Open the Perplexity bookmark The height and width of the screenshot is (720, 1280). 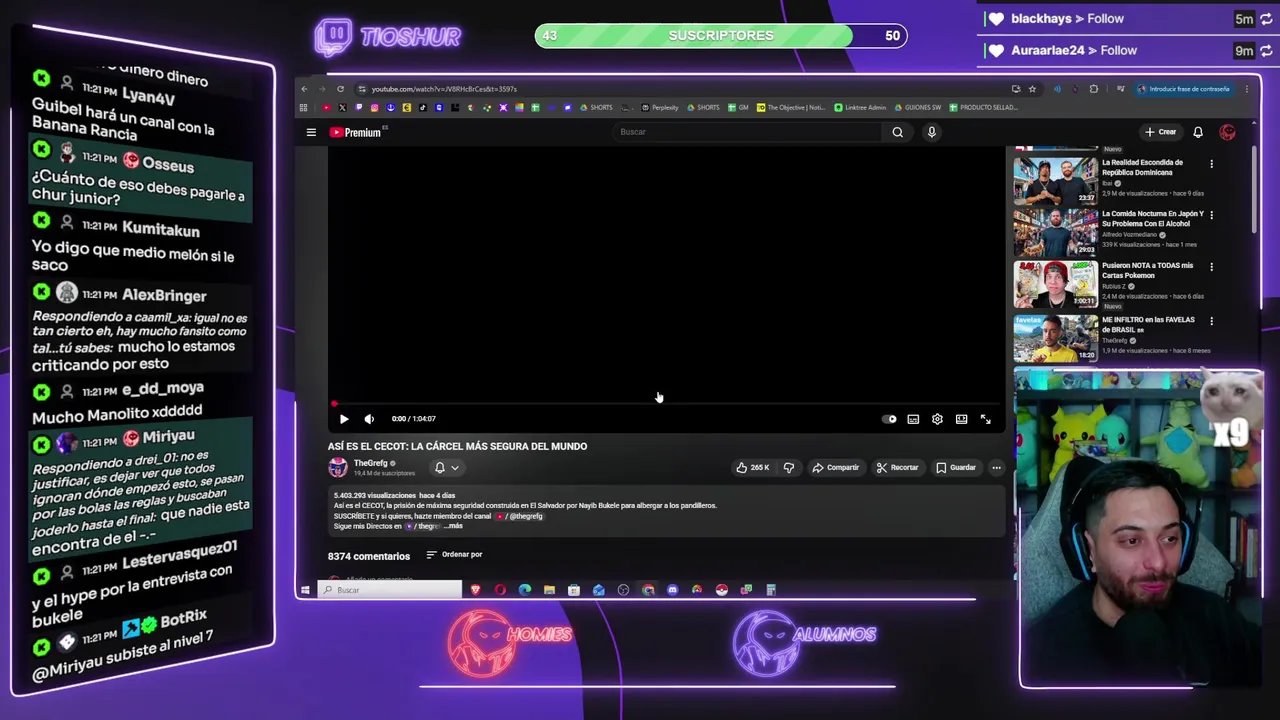pyautogui.click(x=660, y=107)
